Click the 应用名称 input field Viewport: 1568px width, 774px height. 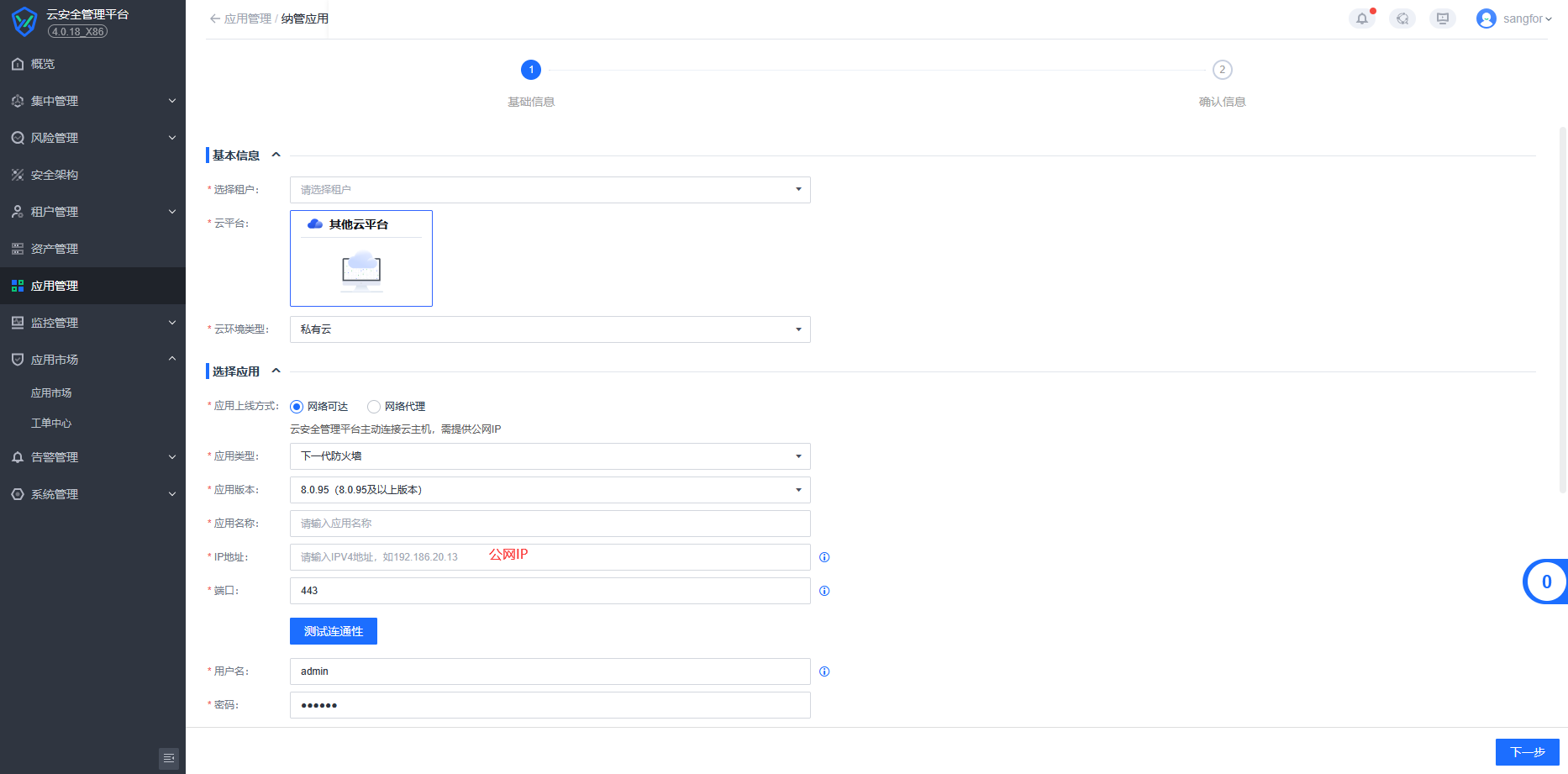click(x=550, y=524)
